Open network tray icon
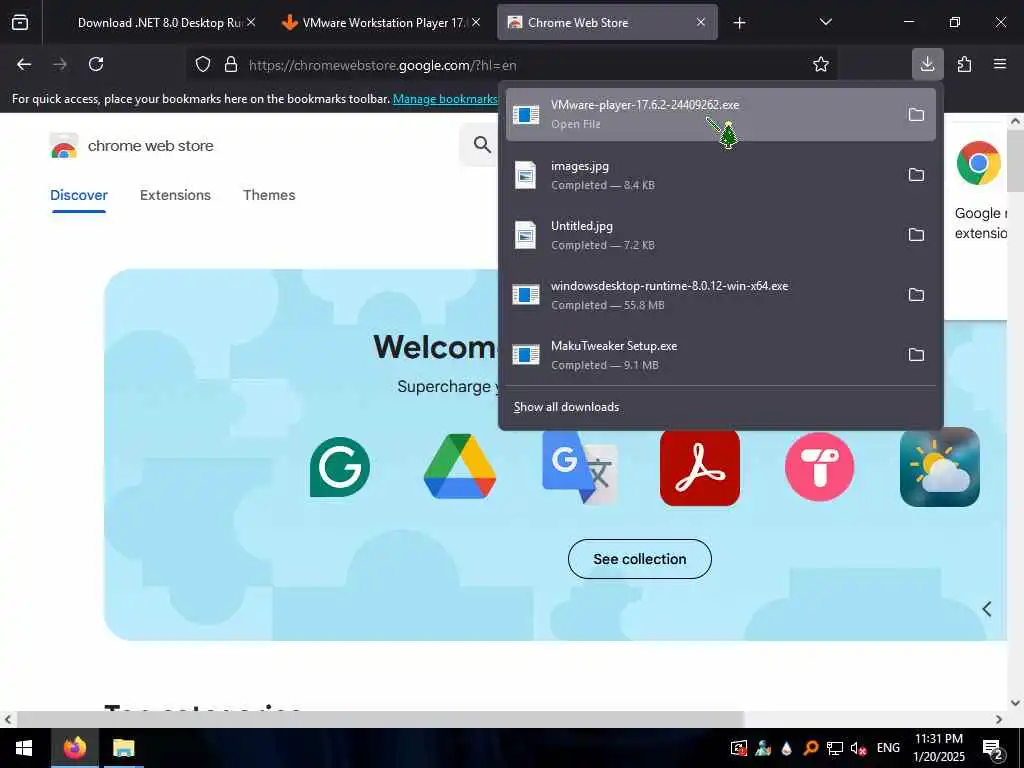Image resolution: width=1024 pixels, height=768 pixels. click(x=834, y=748)
